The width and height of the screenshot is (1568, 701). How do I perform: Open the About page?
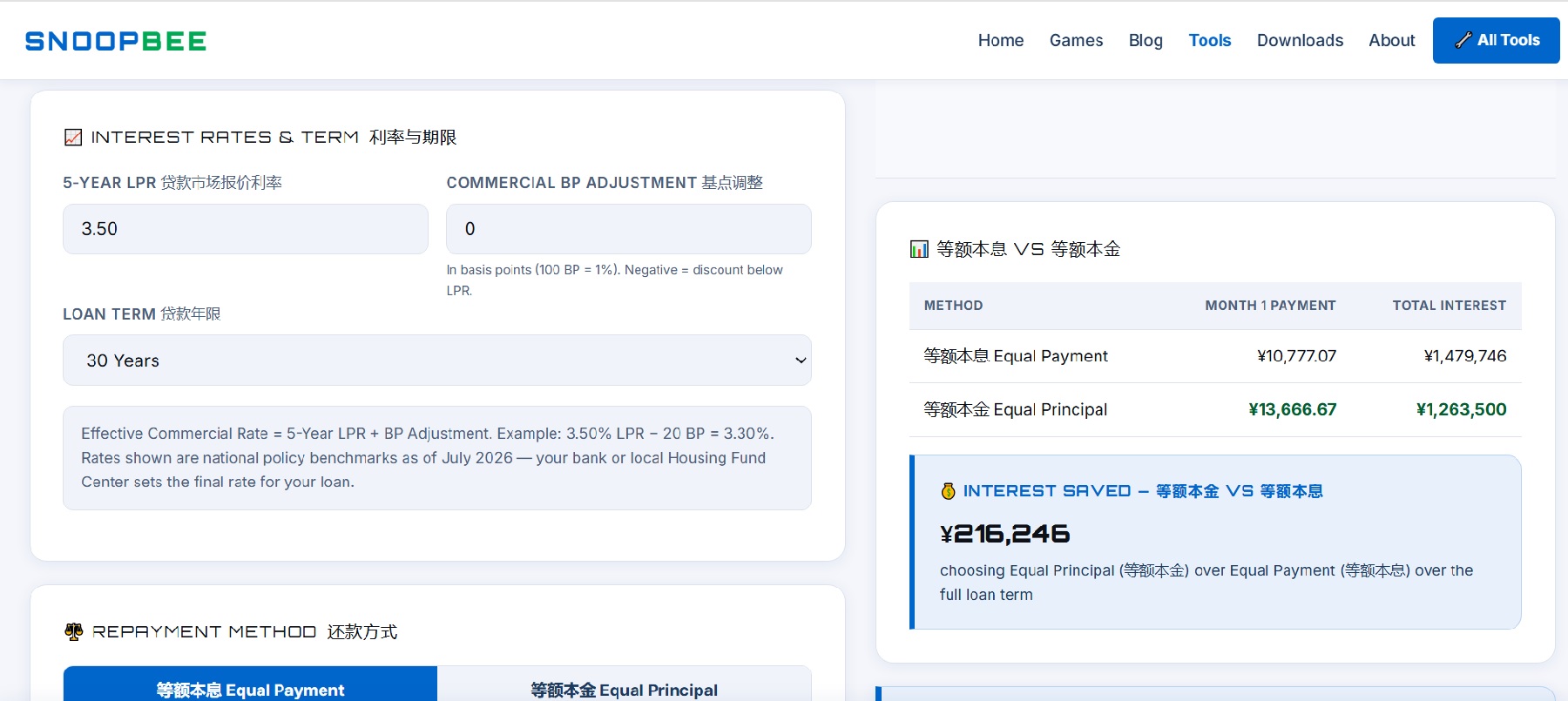point(1391,40)
